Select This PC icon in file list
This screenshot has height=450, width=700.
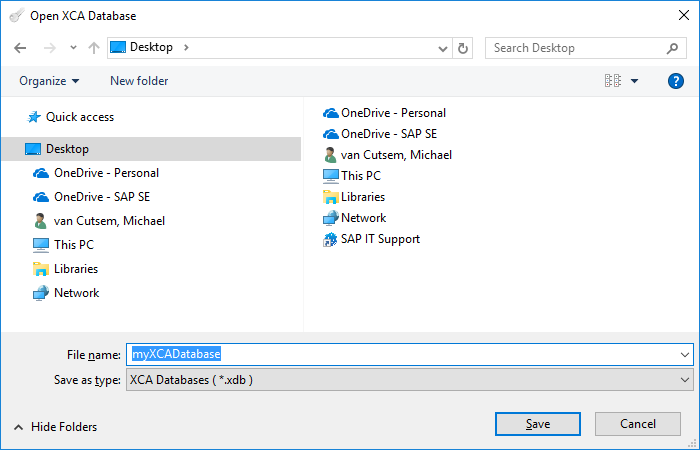[331, 176]
